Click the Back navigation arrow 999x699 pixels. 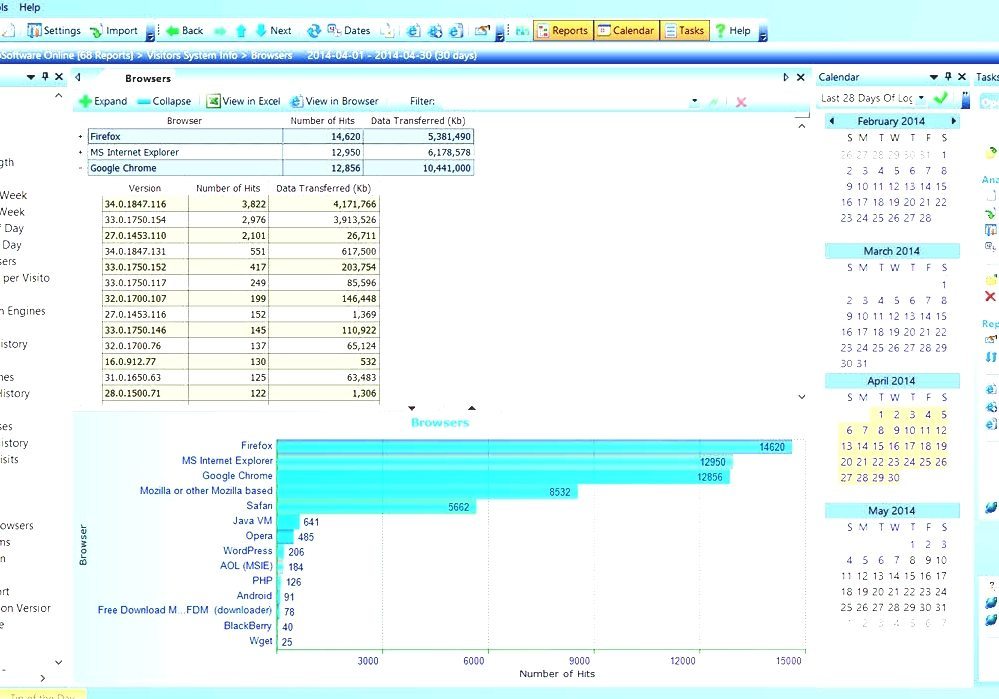pyautogui.click(x=173, y=30)
